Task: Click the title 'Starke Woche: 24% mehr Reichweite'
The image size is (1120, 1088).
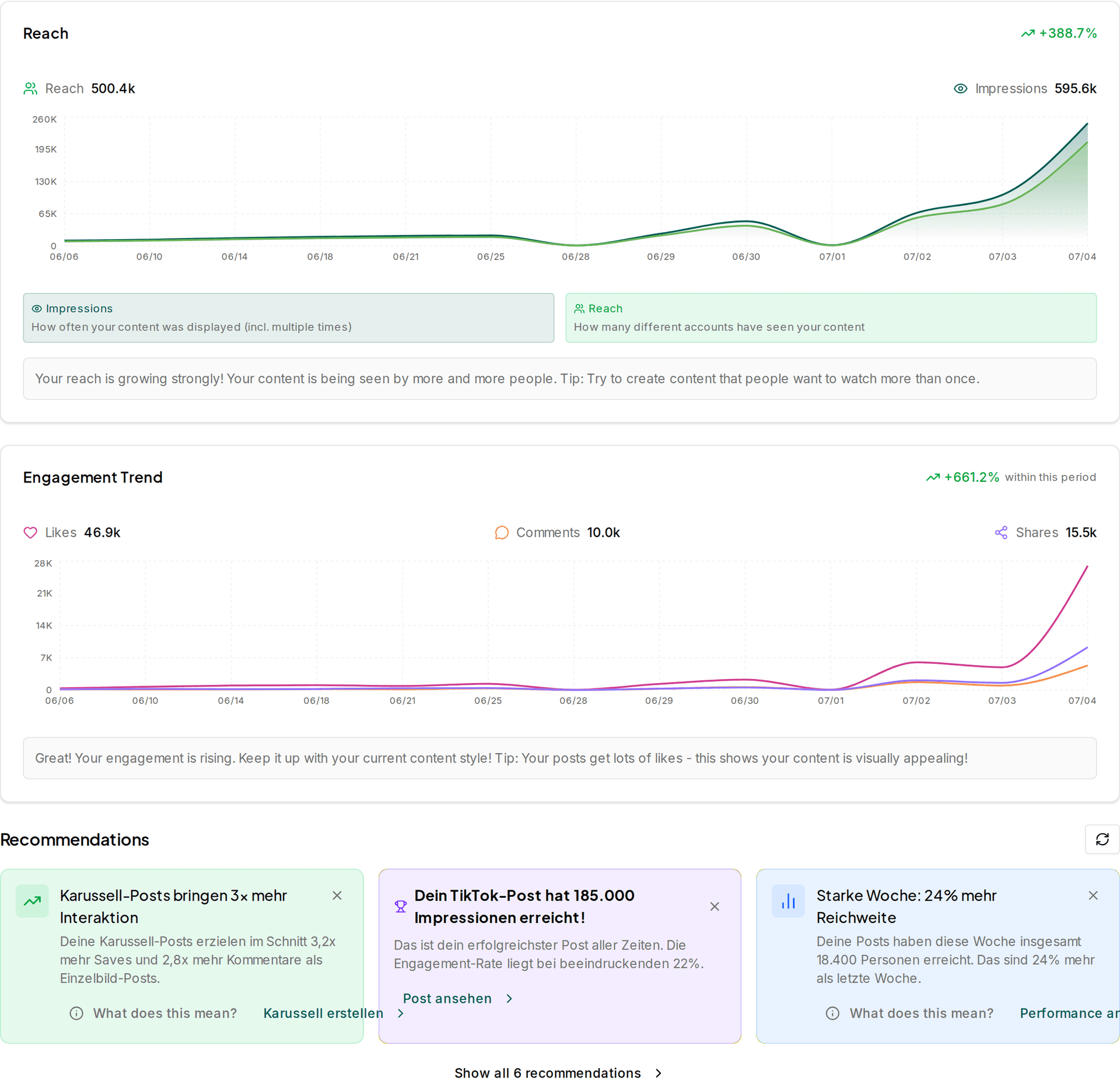Action: click(907, 907)
